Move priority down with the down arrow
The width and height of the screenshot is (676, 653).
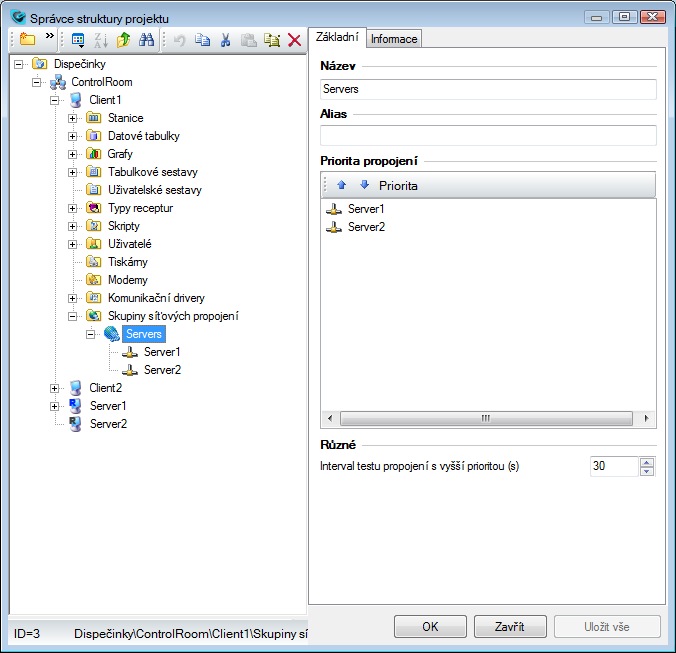tap(364, 185)
